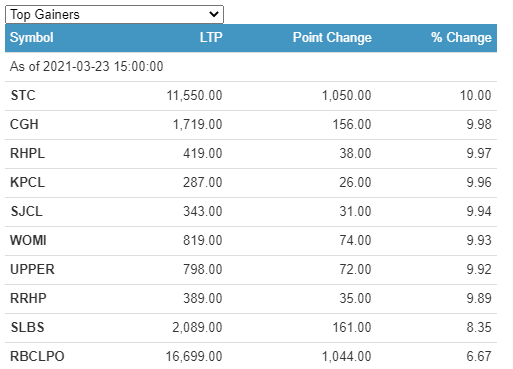Image resolution: width=513 pixels, height=369 pixels.
Task: Select the UPPER stock symbol
Action: [x=32, y=269]
